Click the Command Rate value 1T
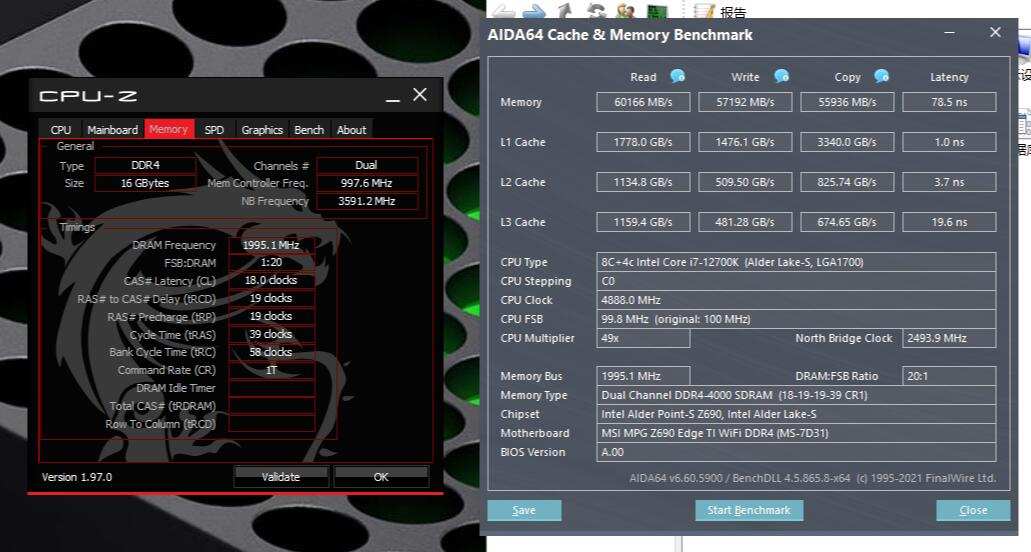1031x552 pixels. (272, 370)
